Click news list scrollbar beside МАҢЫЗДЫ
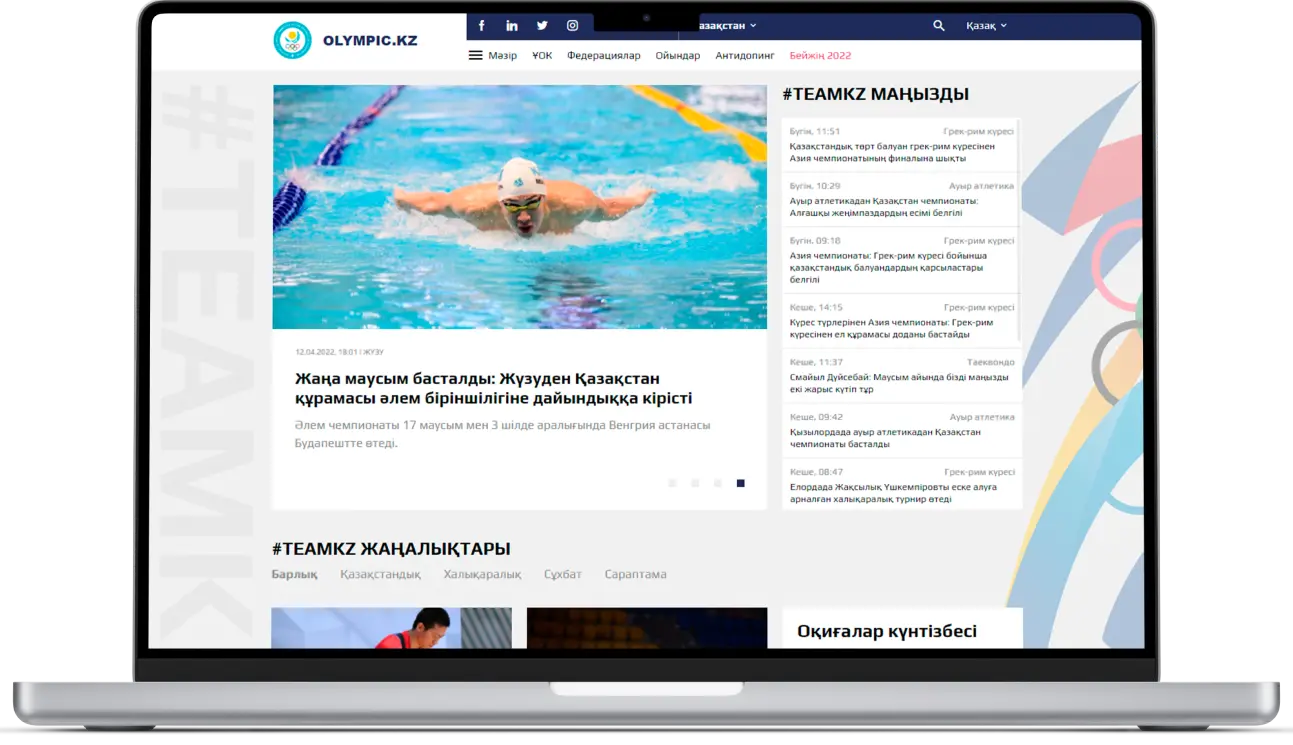Screen dimensions: 1293x745 tap(1019, 232)
